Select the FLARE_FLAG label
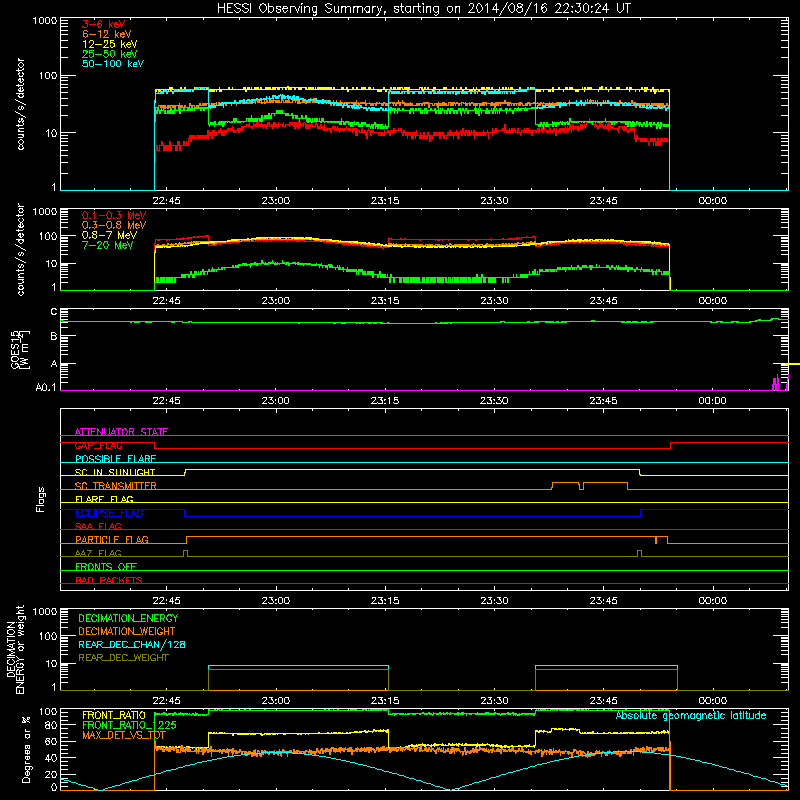This screenshot has height=800, width=800. coord(104,499)
